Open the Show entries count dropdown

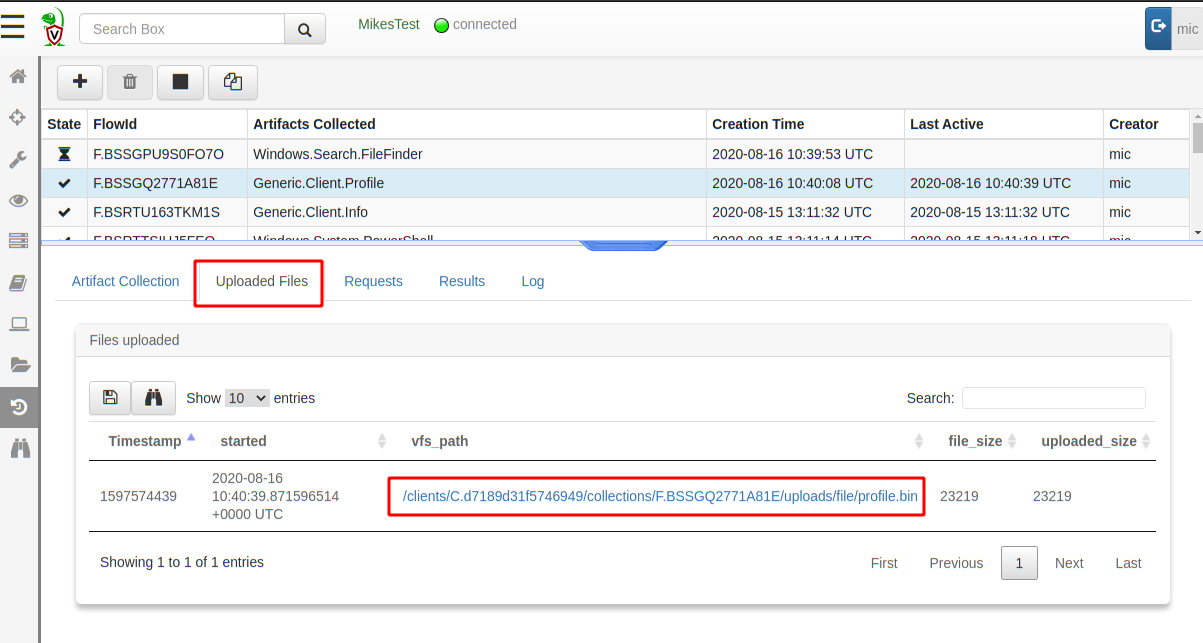coord(247,398)
